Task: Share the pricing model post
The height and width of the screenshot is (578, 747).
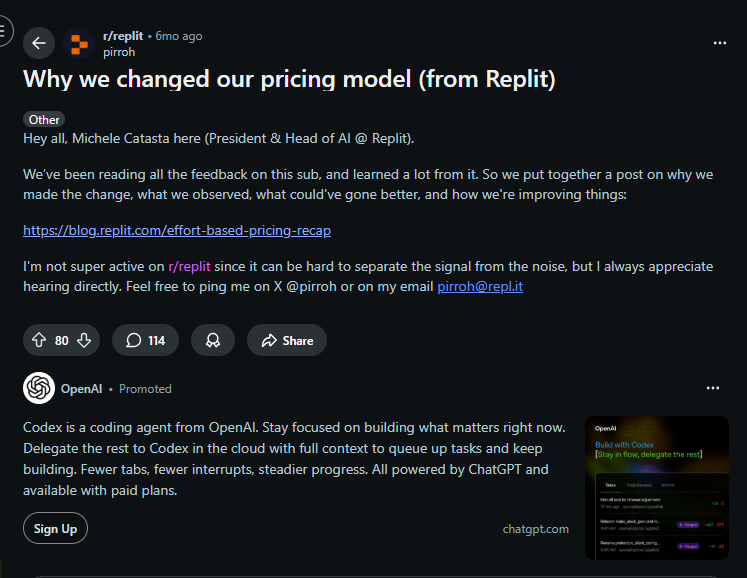Action: click(x=287, y=340)
